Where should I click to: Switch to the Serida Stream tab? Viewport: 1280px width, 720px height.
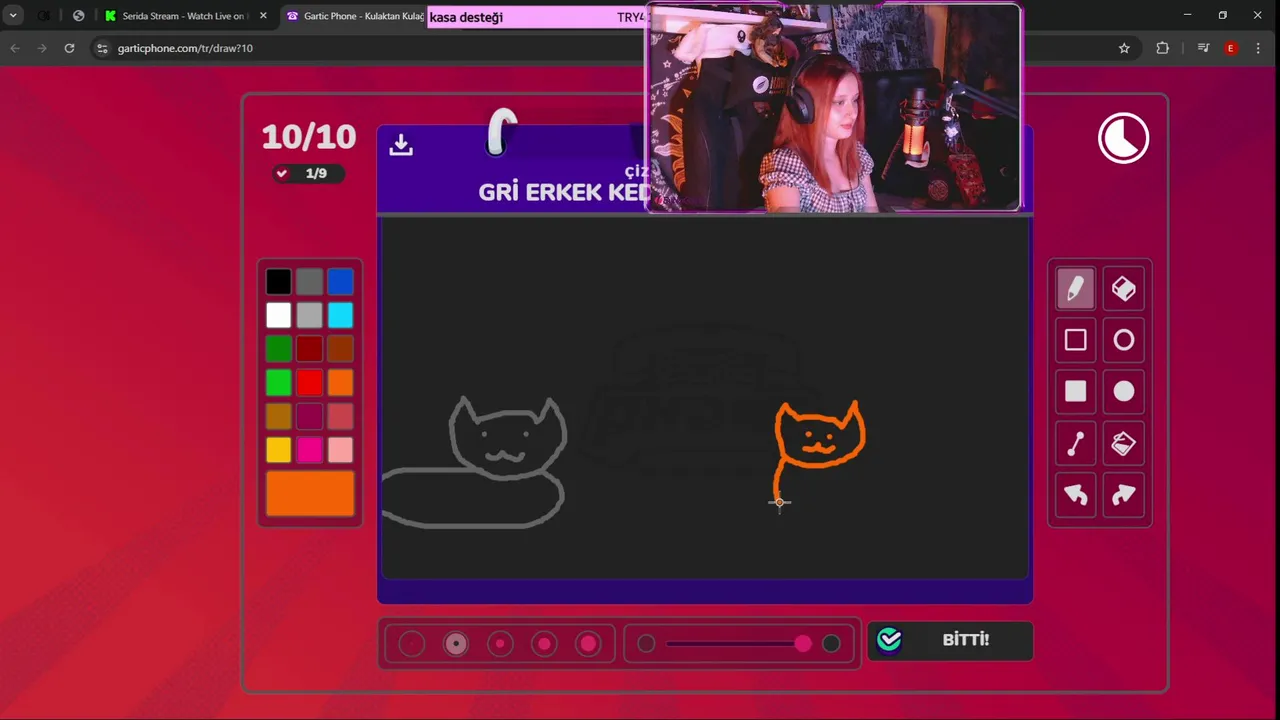point(186,16)
